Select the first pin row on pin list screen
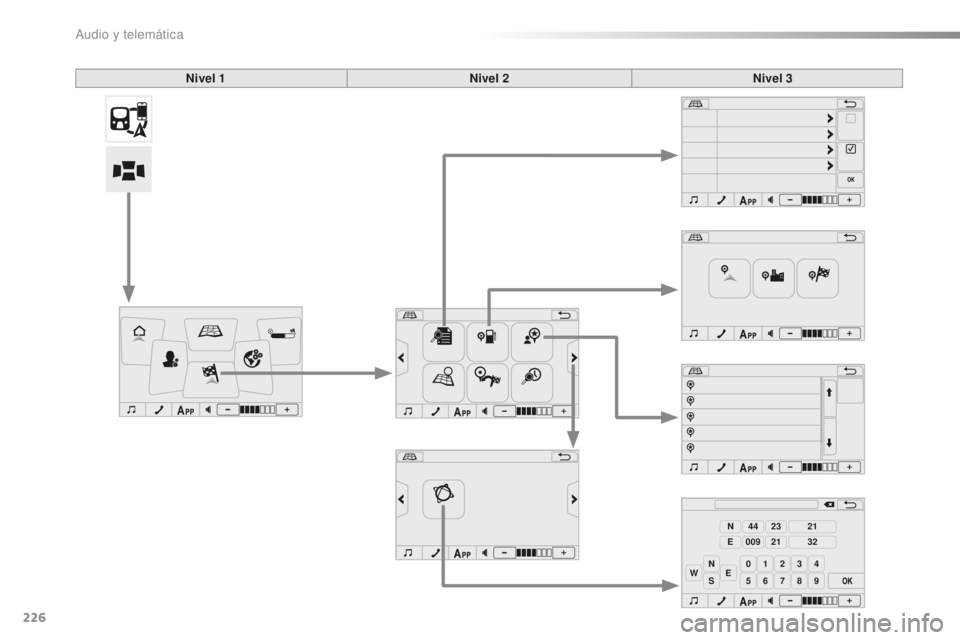The height and width of the screenshot is (640, 960). [x=751, y=385]
